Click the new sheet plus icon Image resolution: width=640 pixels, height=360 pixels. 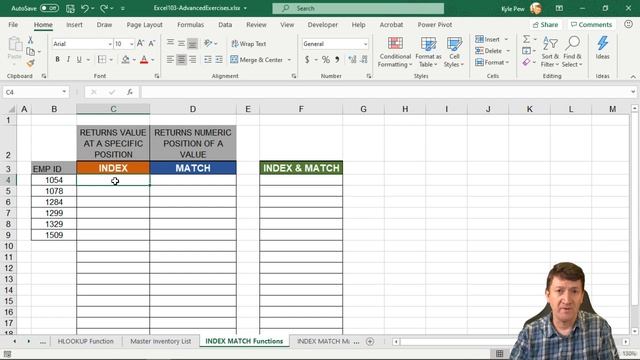(x=370, y=341)
